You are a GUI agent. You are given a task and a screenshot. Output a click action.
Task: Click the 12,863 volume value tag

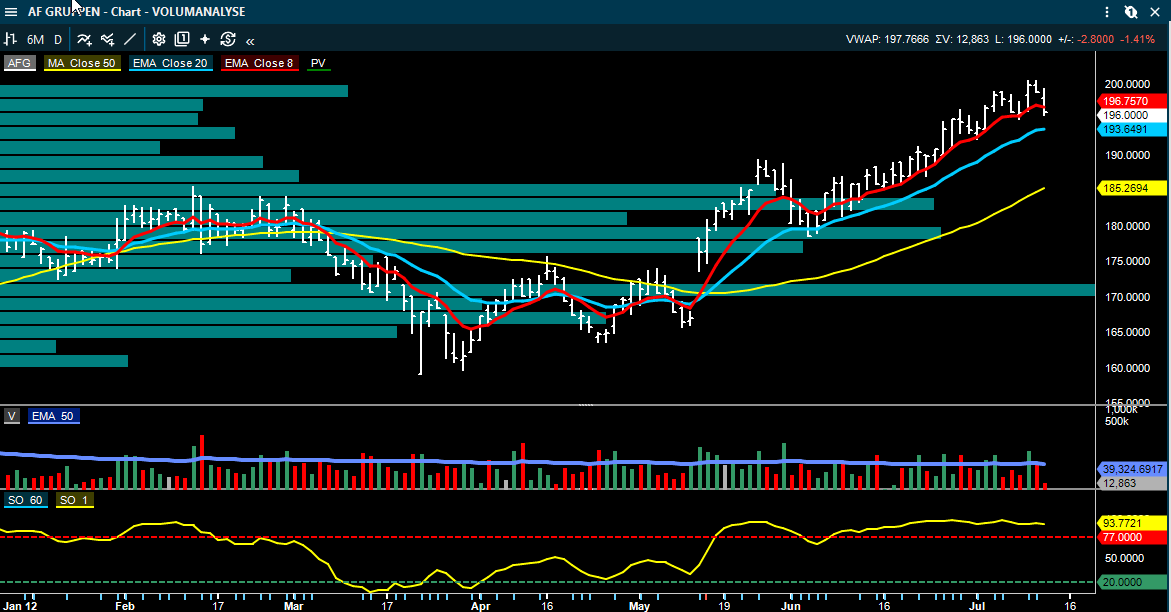[x=1131, y=483]
